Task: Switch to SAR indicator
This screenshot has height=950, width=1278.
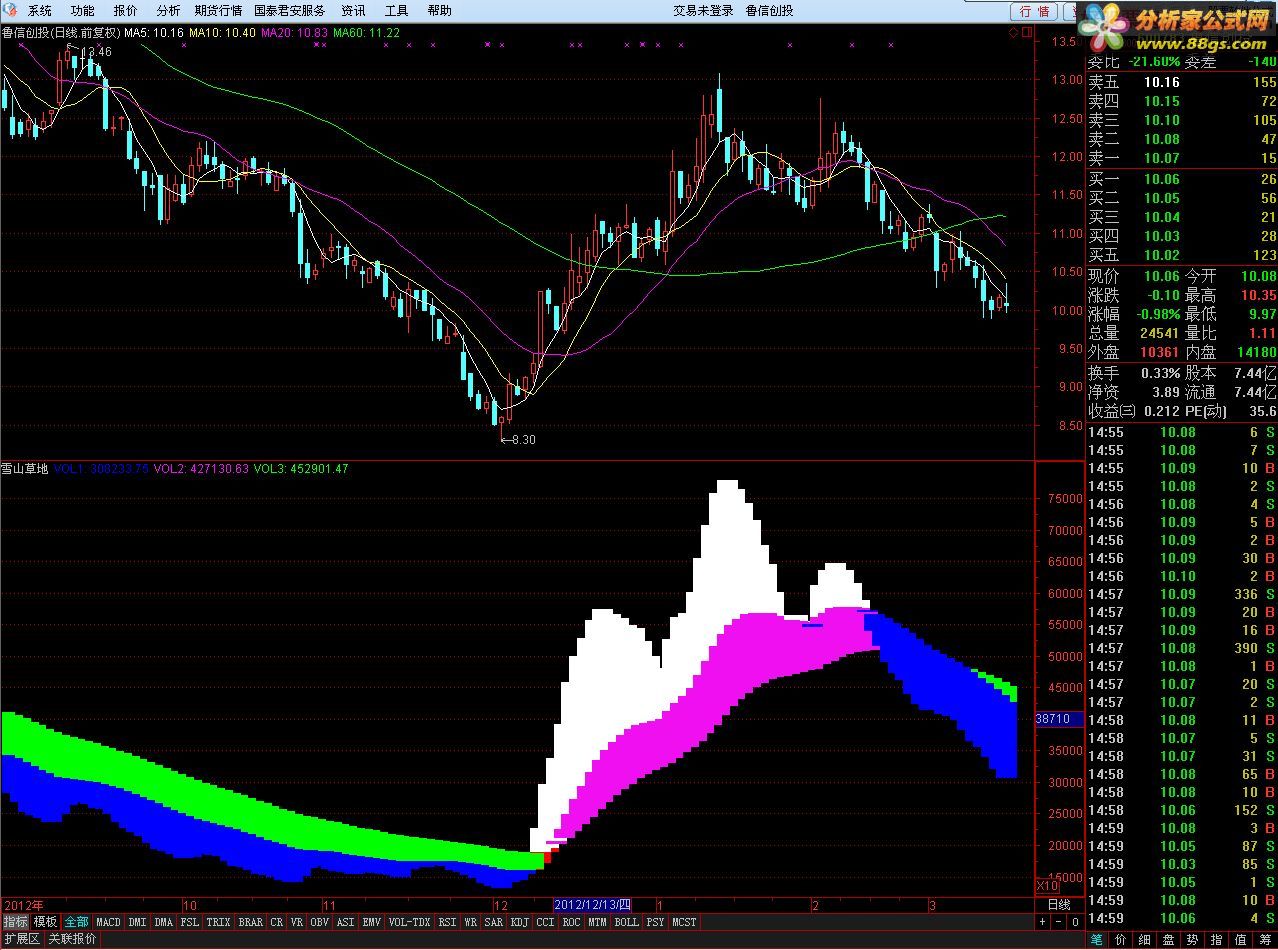Action: 494,922
